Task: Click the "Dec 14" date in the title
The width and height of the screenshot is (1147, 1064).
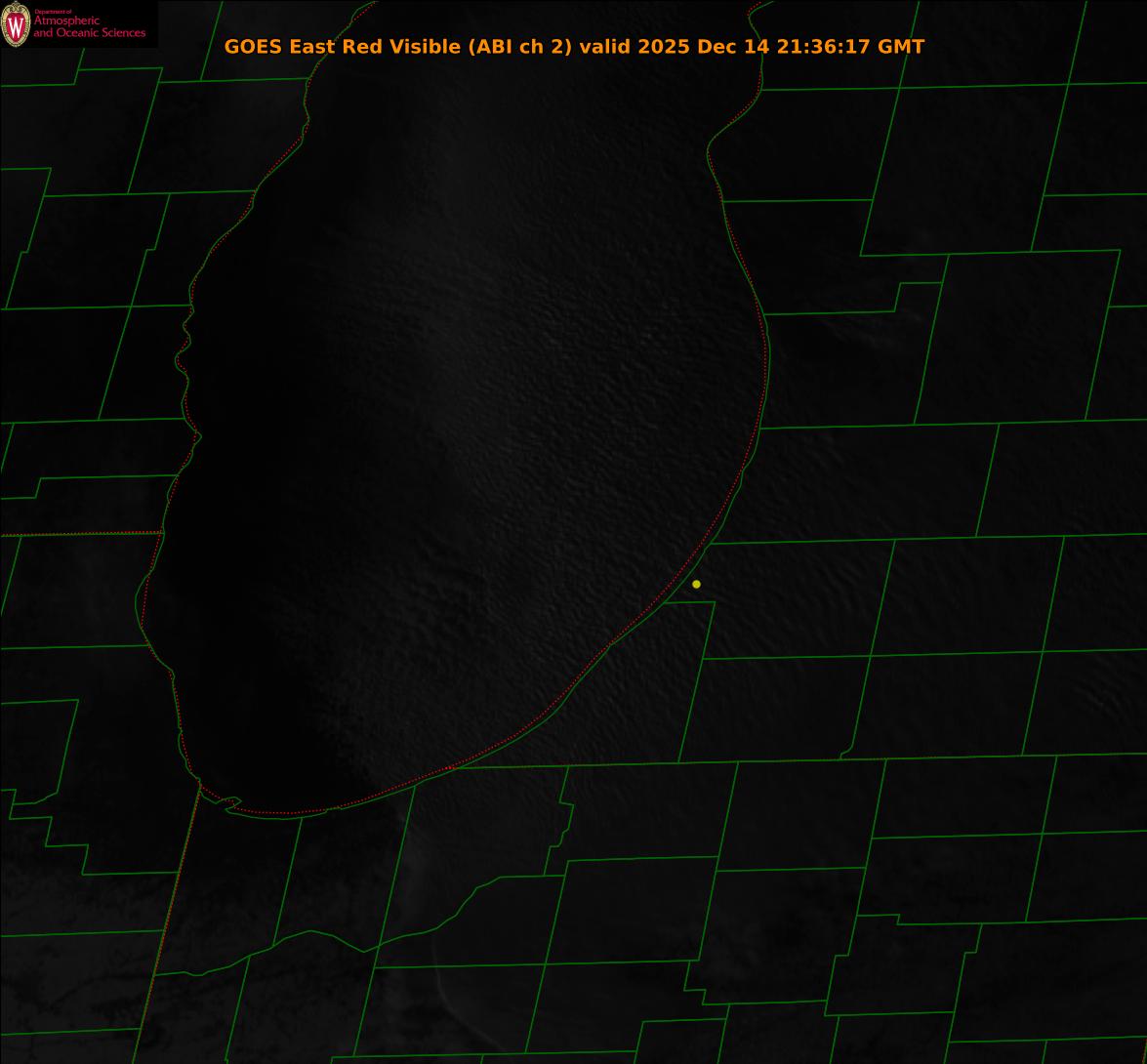Action: [x=733, y=47]
